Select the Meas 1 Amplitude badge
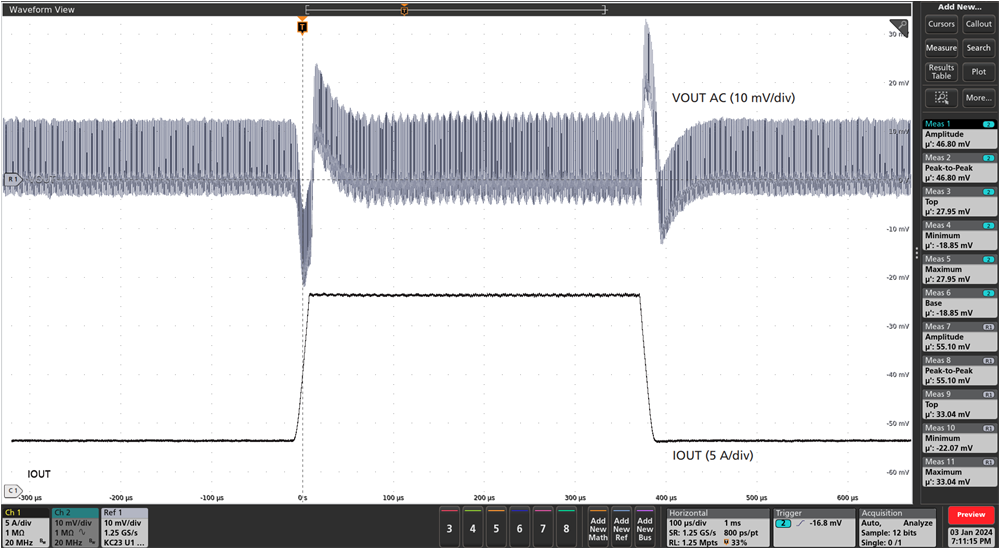The height and width of the screenshot is (549, 1000). tap(959, 135)
